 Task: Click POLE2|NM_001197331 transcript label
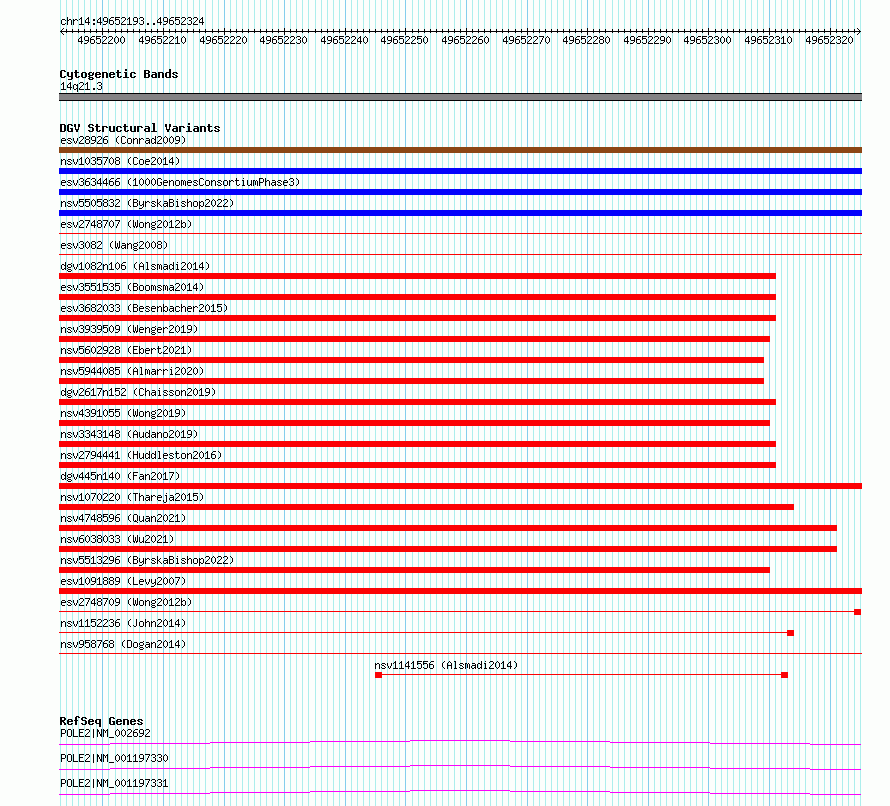click(114, 783)
